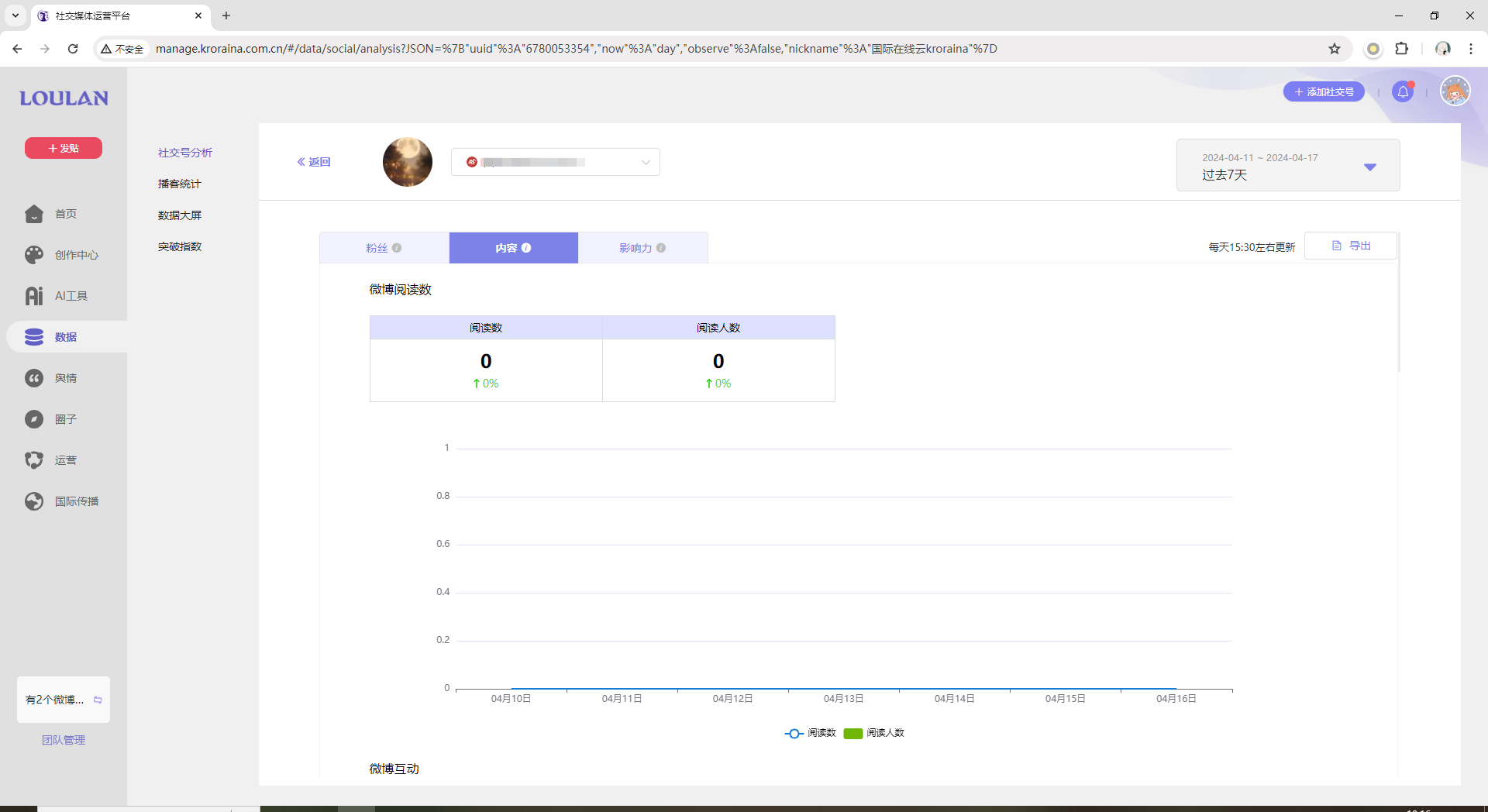
Task: Open browser extensions puzzle icon
Action: click(x=1401, y=49)
